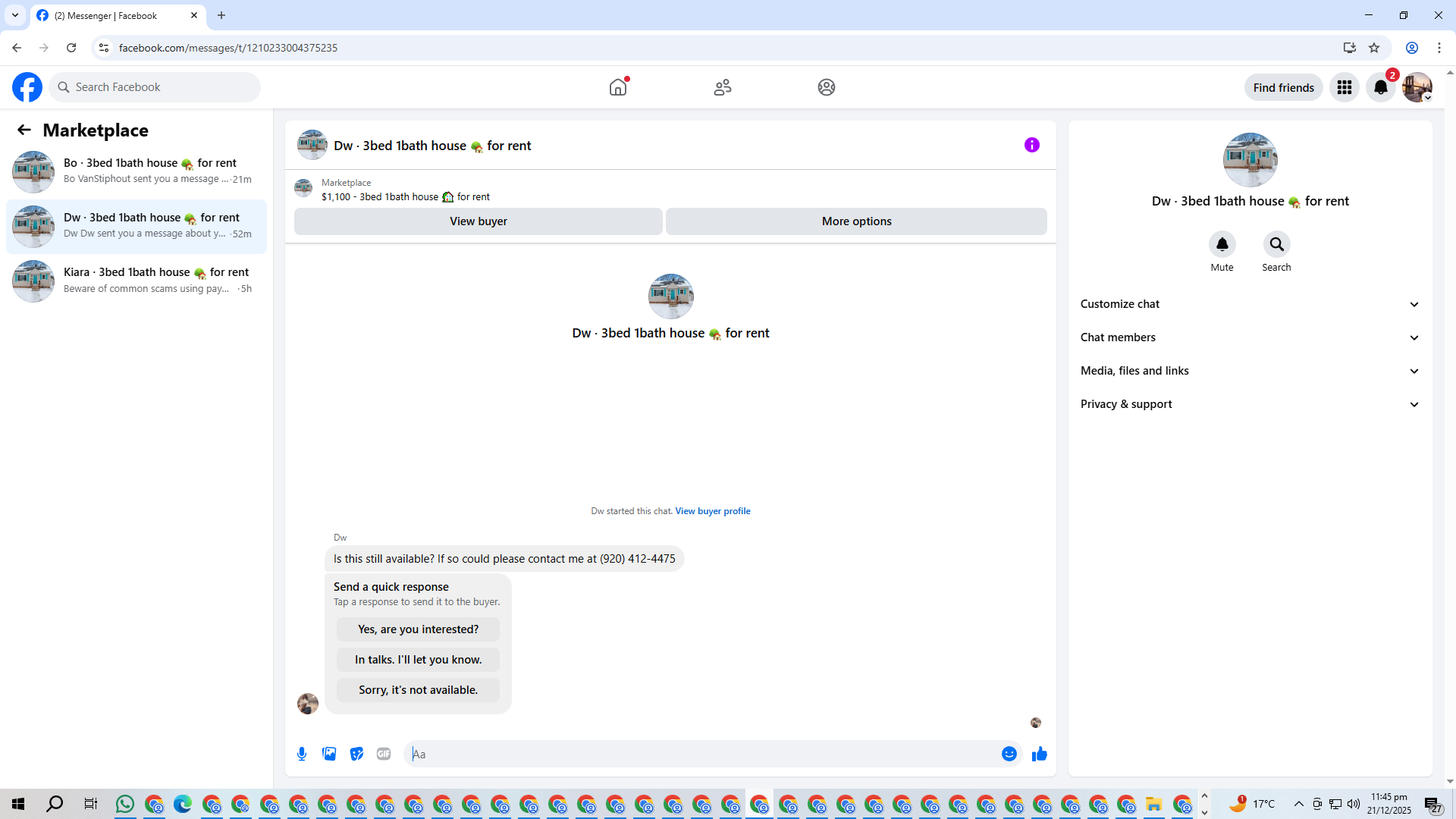Expand Media, files and links section
The height and width of the screenshot is (819, 1456).
point(1250,371)
